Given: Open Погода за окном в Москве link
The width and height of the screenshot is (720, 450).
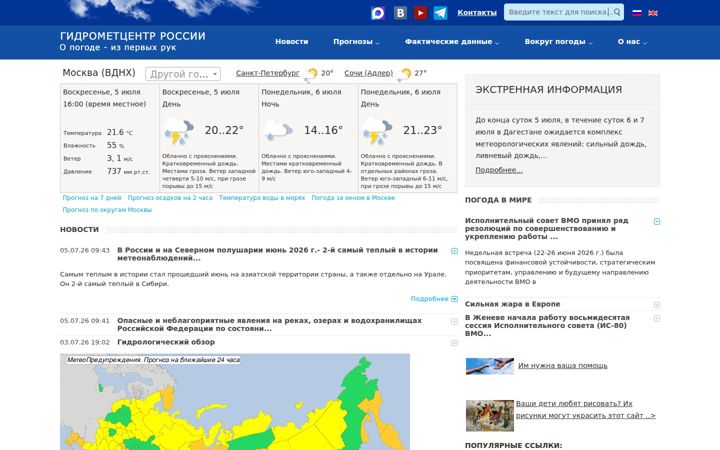Looking at the screenshot, I should coord(353,198).
